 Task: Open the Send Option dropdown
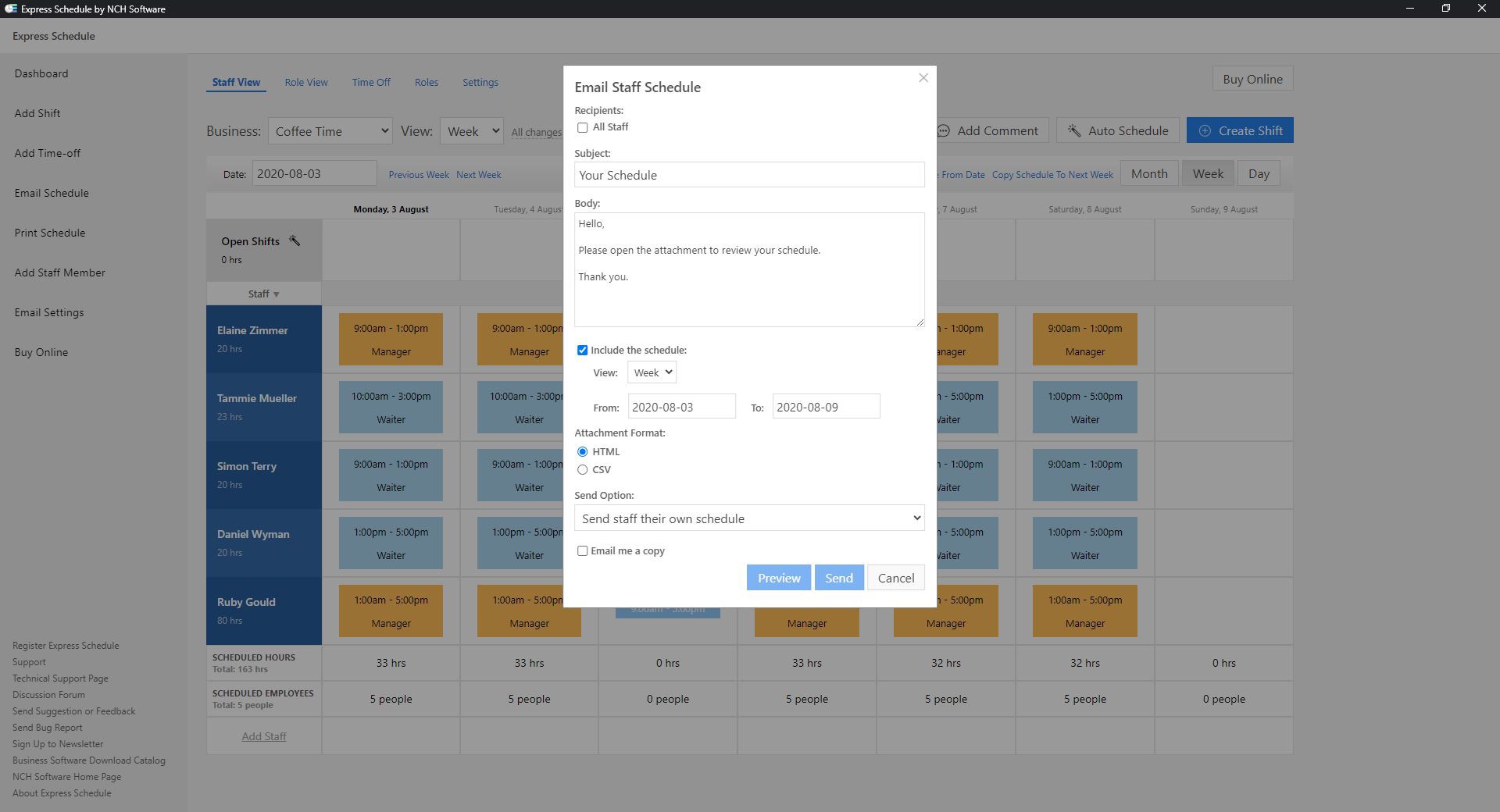click(x=749, y=518)
